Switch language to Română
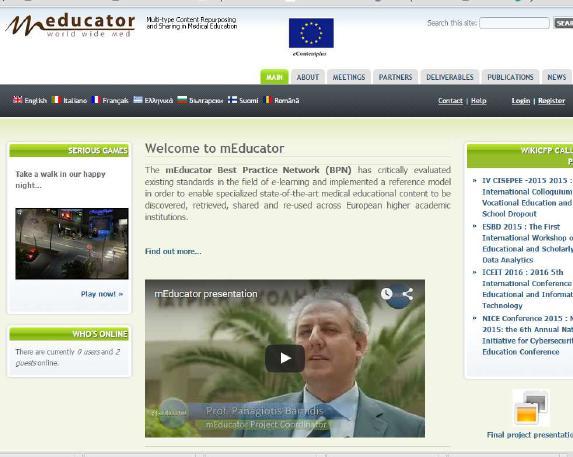The image size is (573, 457). coord(286,100)
